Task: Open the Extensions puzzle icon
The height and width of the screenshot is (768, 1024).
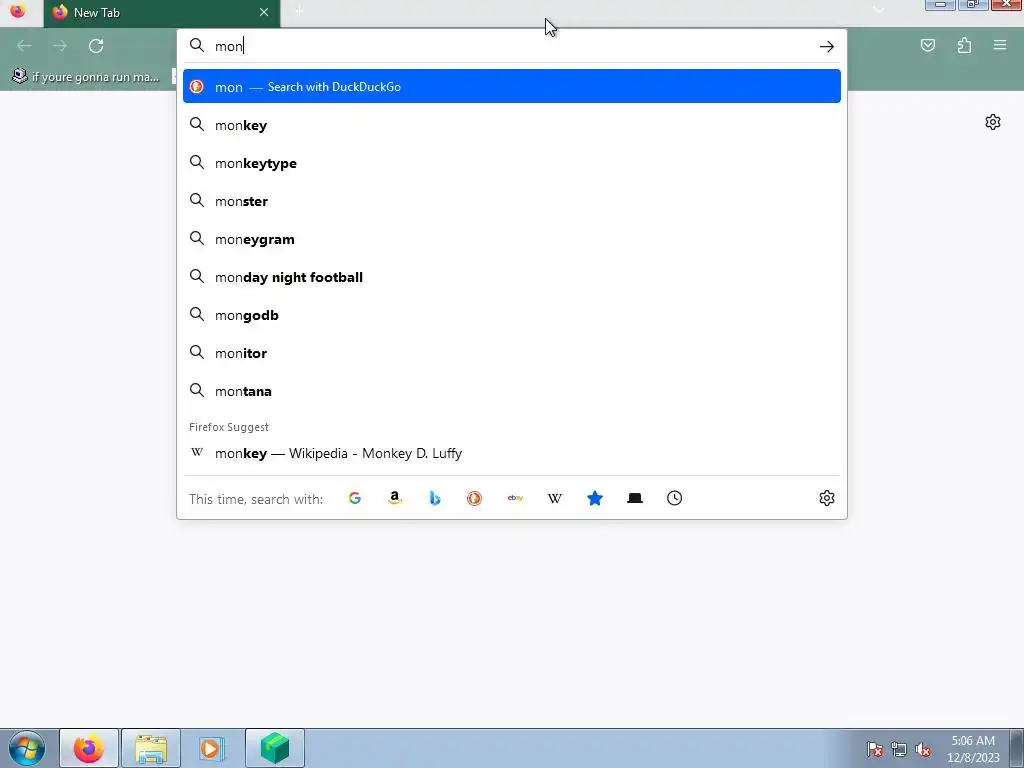Action: (x=965, y=45)
